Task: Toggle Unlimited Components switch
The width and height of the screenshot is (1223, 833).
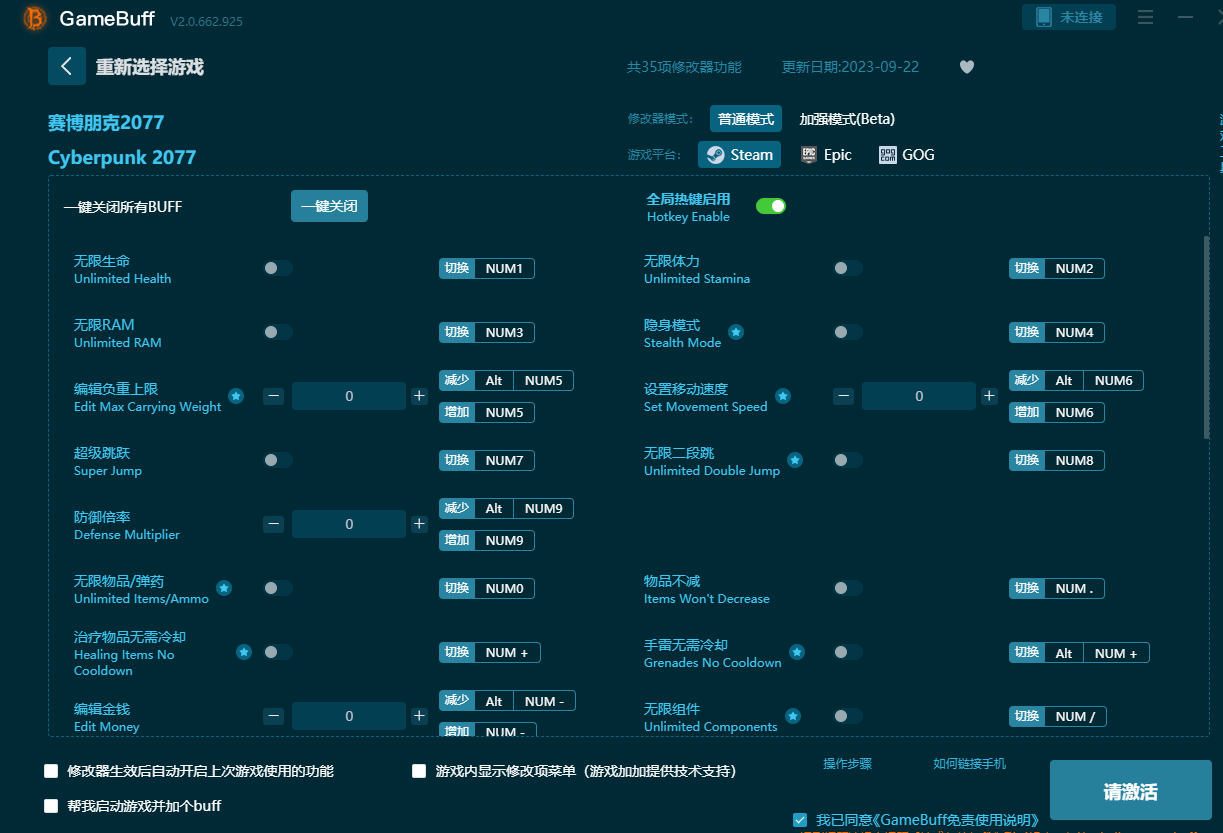Action: click(x=848, y=716)
